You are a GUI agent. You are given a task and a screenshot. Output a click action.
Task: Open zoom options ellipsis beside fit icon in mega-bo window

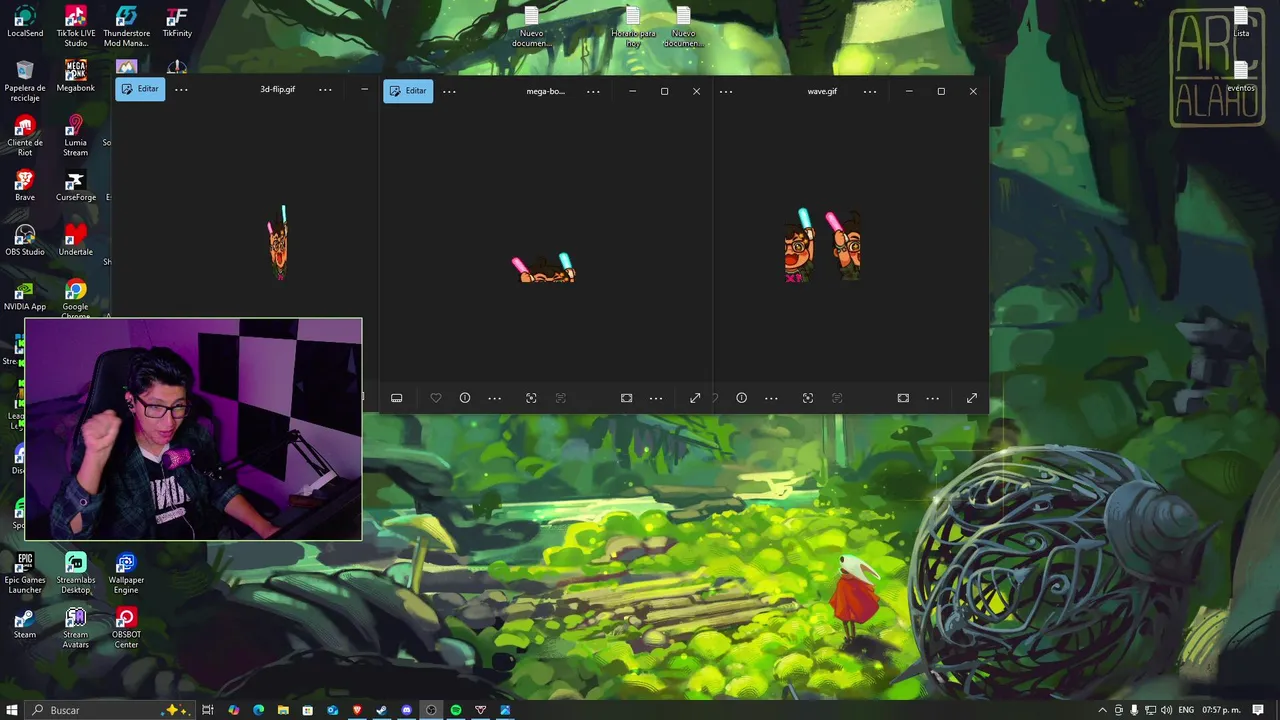tap(656, 398)
